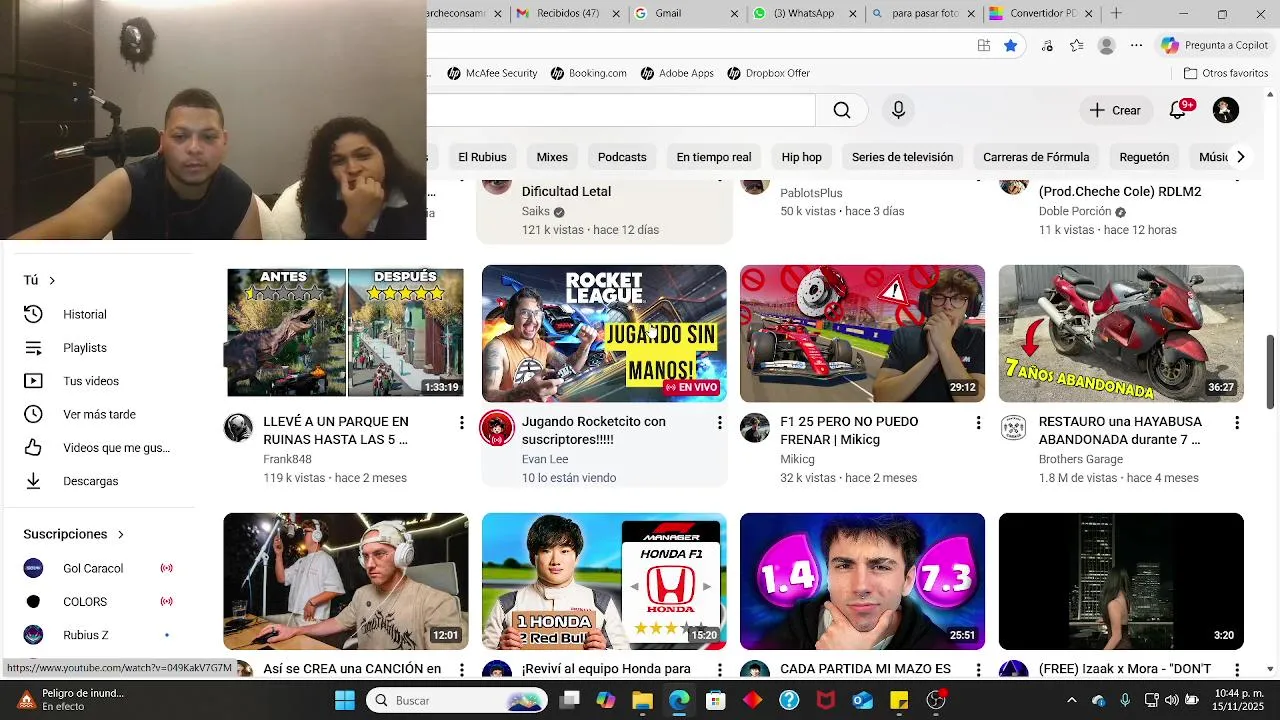Select the Carreras de Fórmula chip
Viewport: 1280px width, 720px height.
[1036, 157]
